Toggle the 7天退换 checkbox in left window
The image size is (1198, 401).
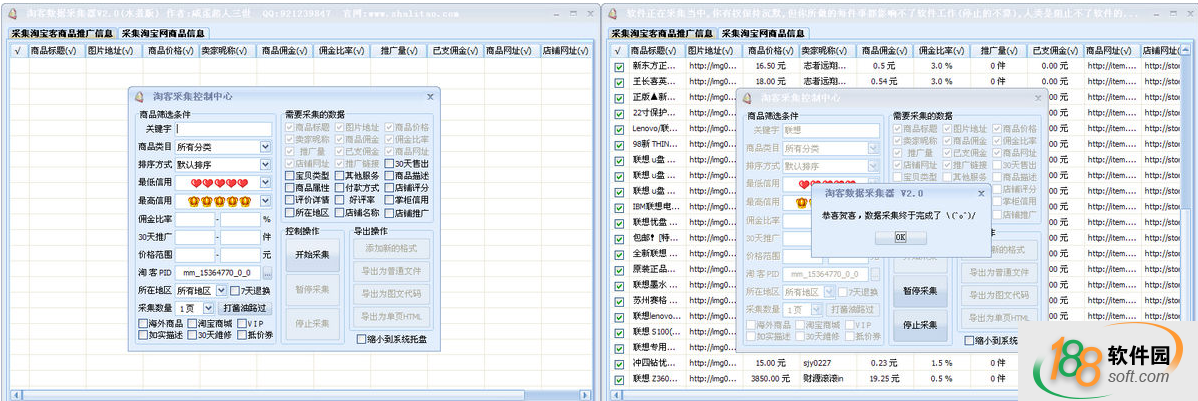(x=235, y=290)
